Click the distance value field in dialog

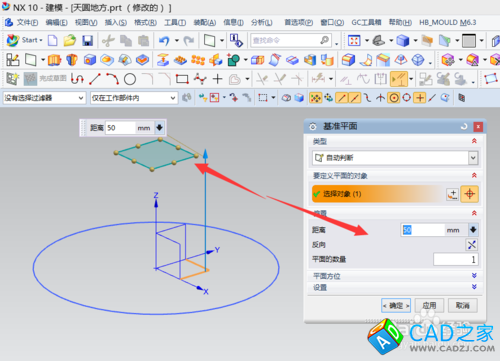pos(423,230)
